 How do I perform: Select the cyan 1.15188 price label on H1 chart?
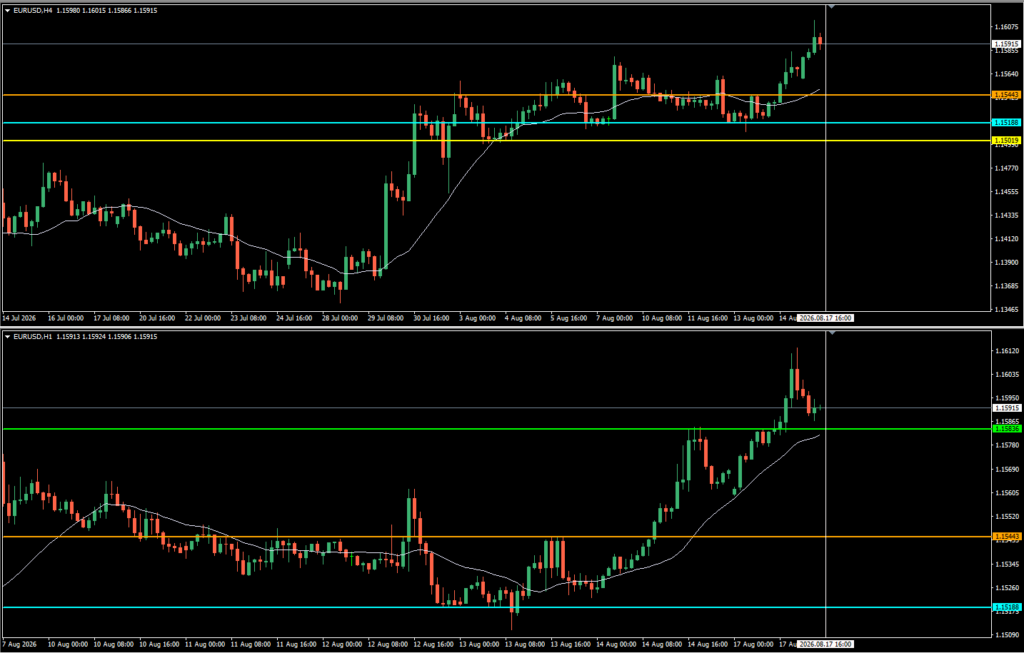click(x=1006, y=607)
